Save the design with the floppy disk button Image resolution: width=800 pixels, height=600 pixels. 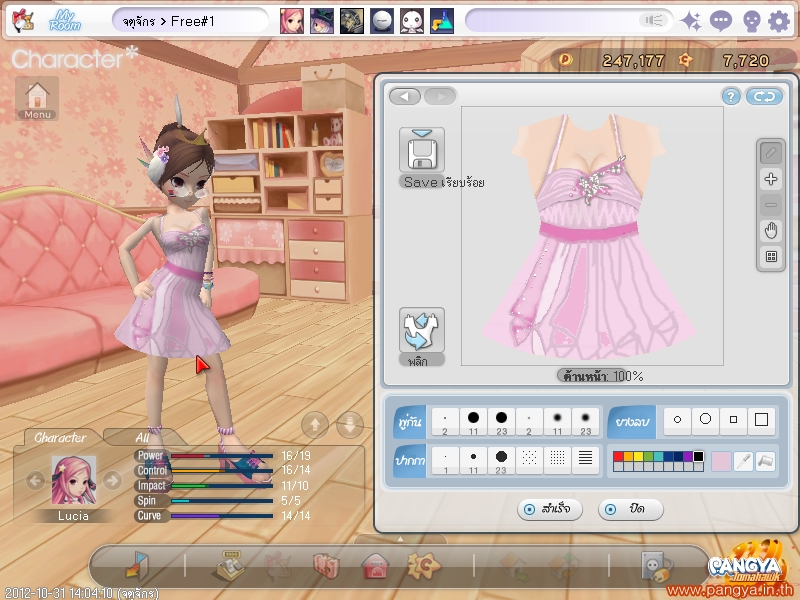coord(422,150)
